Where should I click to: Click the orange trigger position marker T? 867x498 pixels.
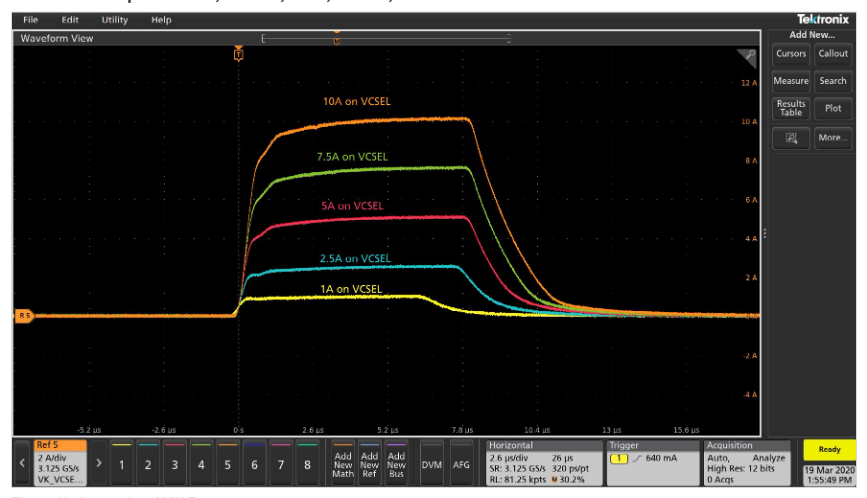238,54
